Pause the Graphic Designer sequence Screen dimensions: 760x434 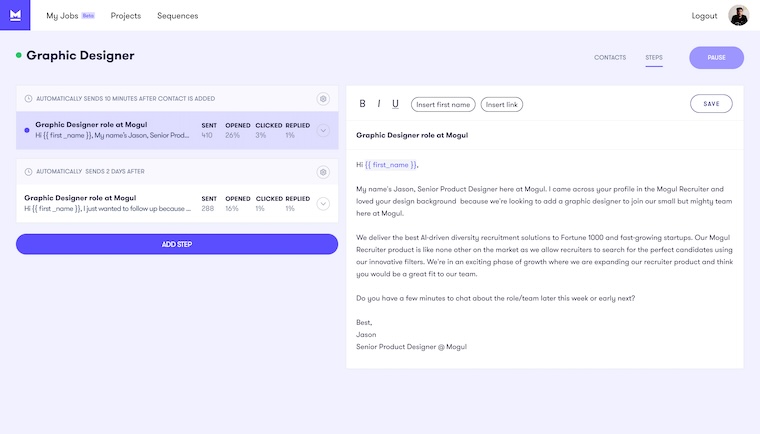[x=716, y=58]
